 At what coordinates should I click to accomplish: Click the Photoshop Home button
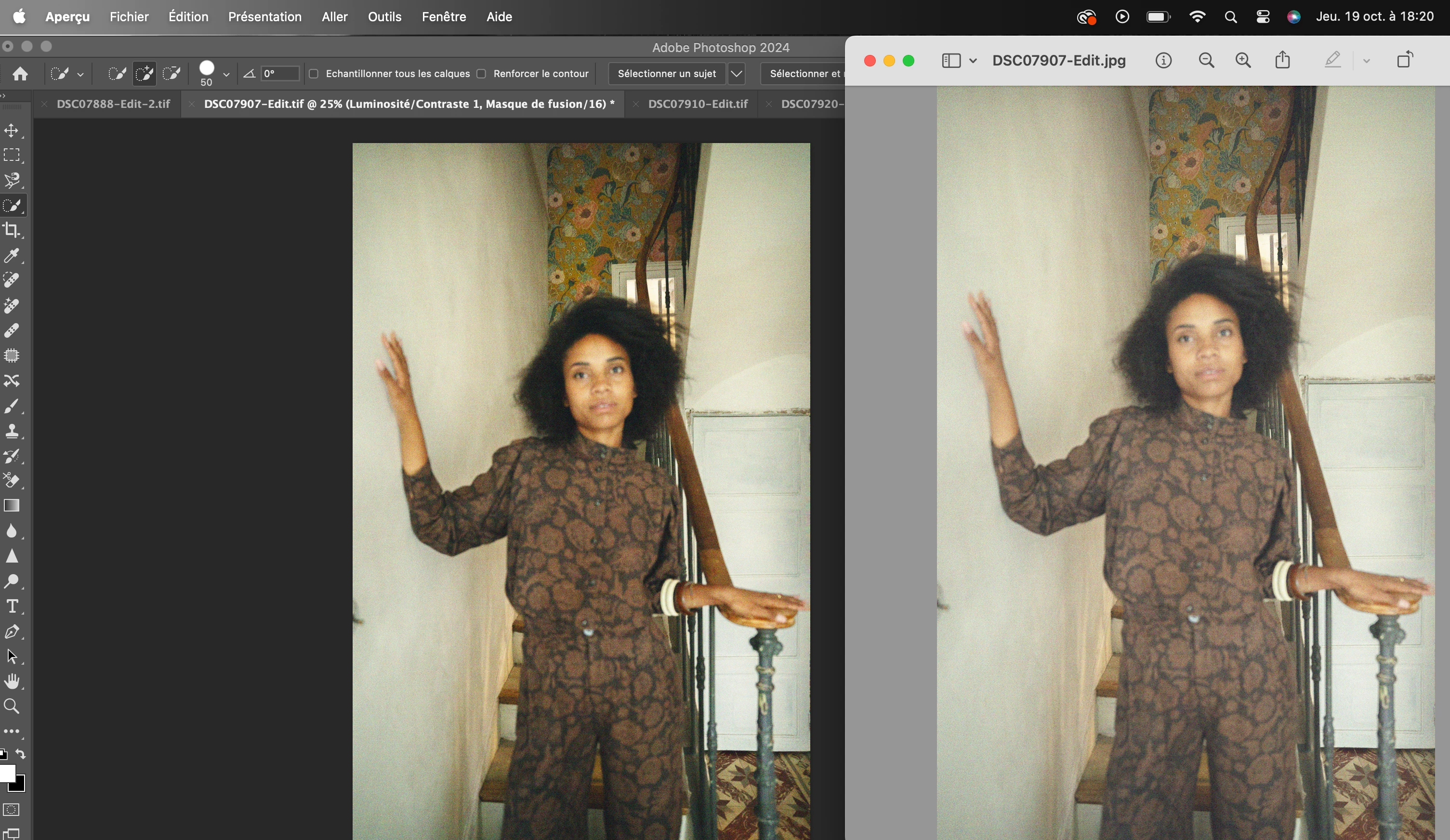click(20, 74)
